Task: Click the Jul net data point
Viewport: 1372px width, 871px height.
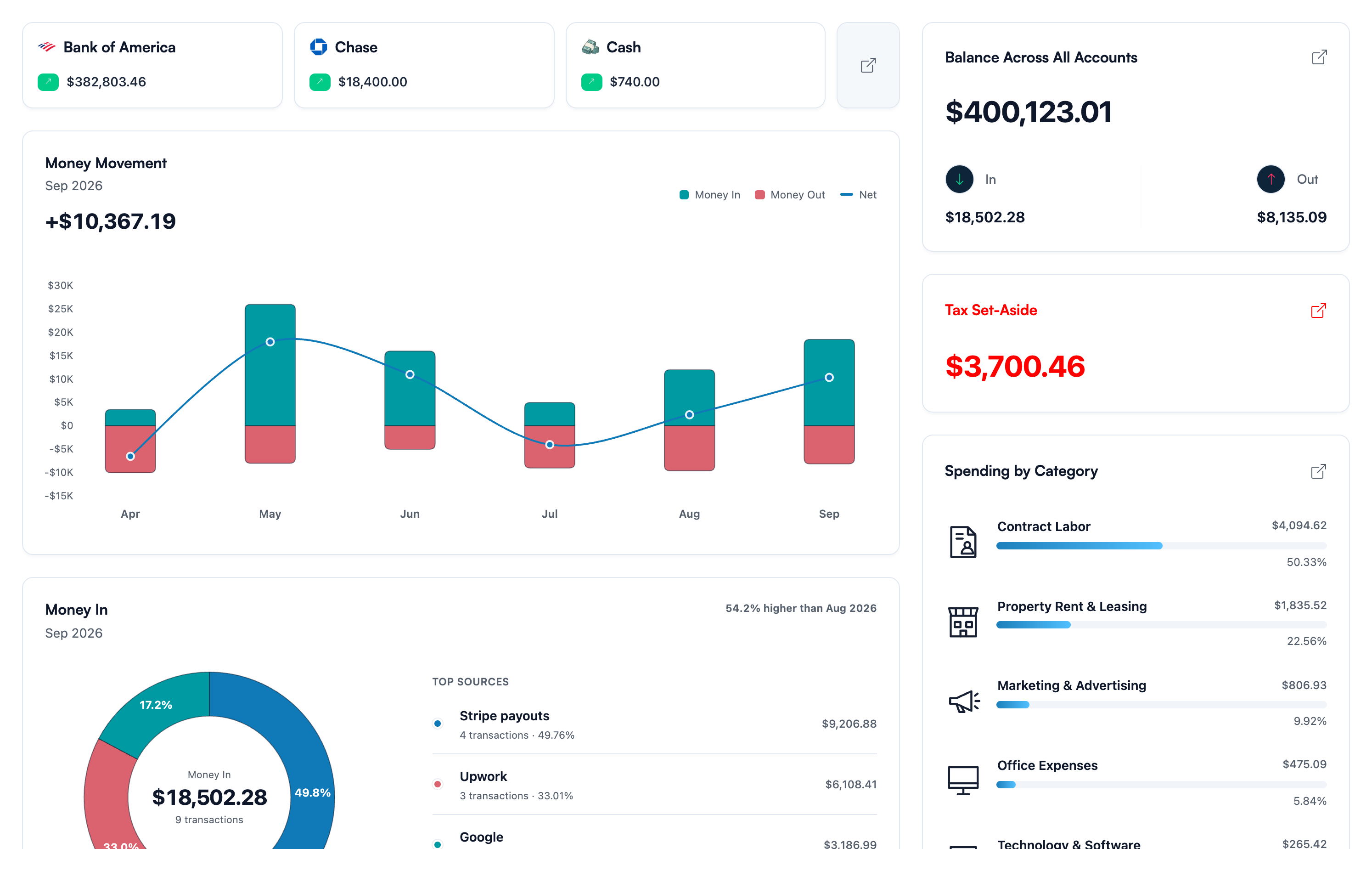Action: 549,444
